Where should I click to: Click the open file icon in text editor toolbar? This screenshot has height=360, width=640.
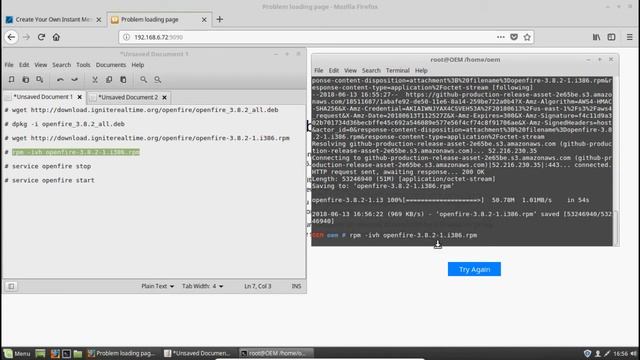(25, 80)
